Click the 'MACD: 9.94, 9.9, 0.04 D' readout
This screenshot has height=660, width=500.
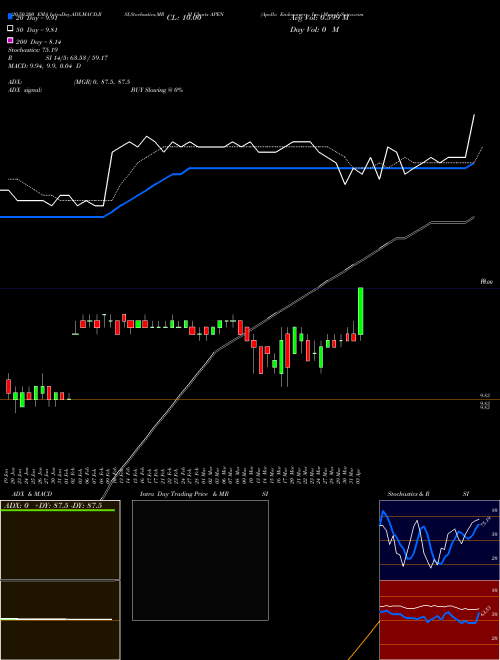pos(45,66)
